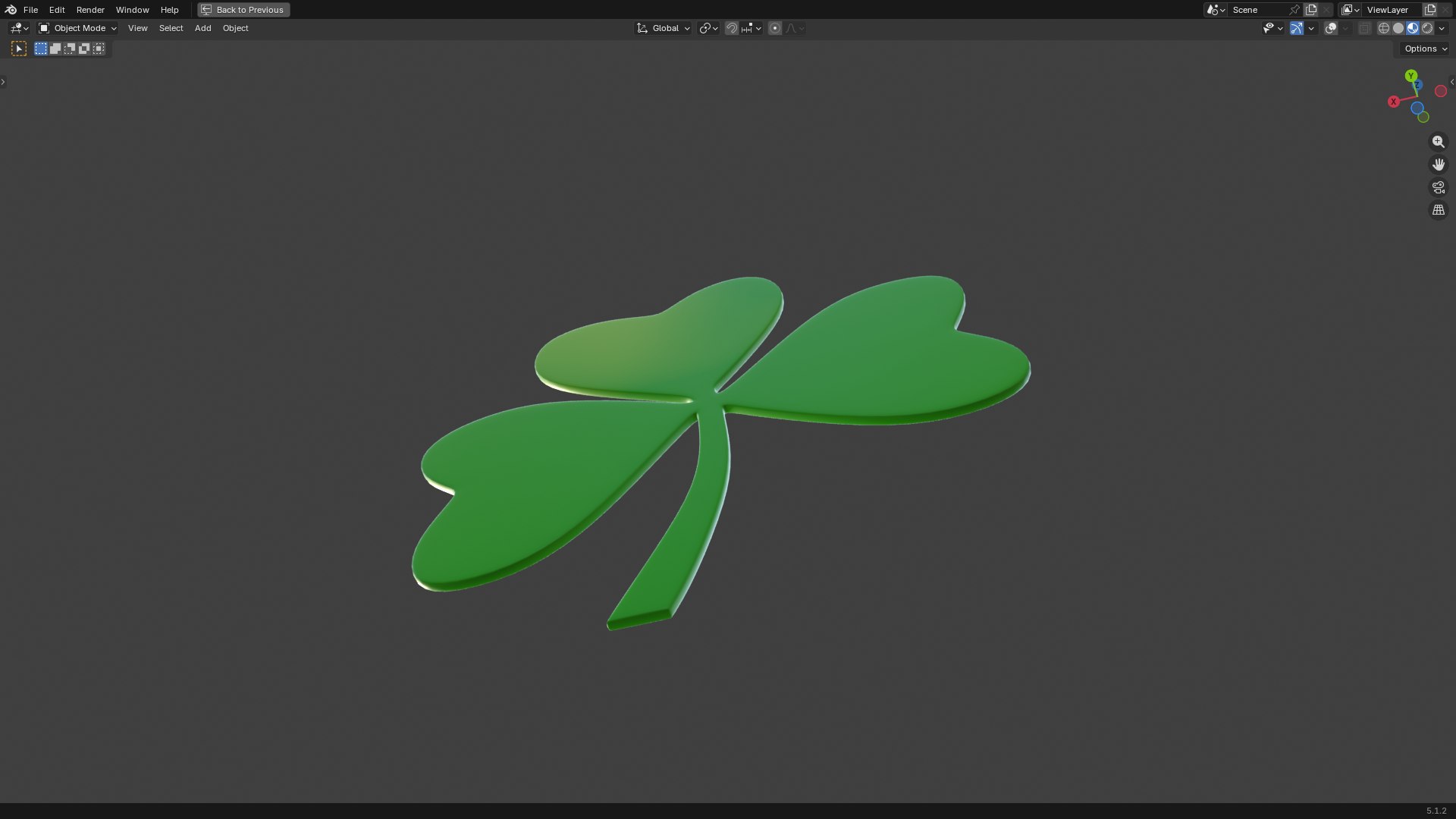The height and width of the screenshot is (819, 1456).
Task: Click the Z axis on navigation gizmo
Action: [1417, 85]
